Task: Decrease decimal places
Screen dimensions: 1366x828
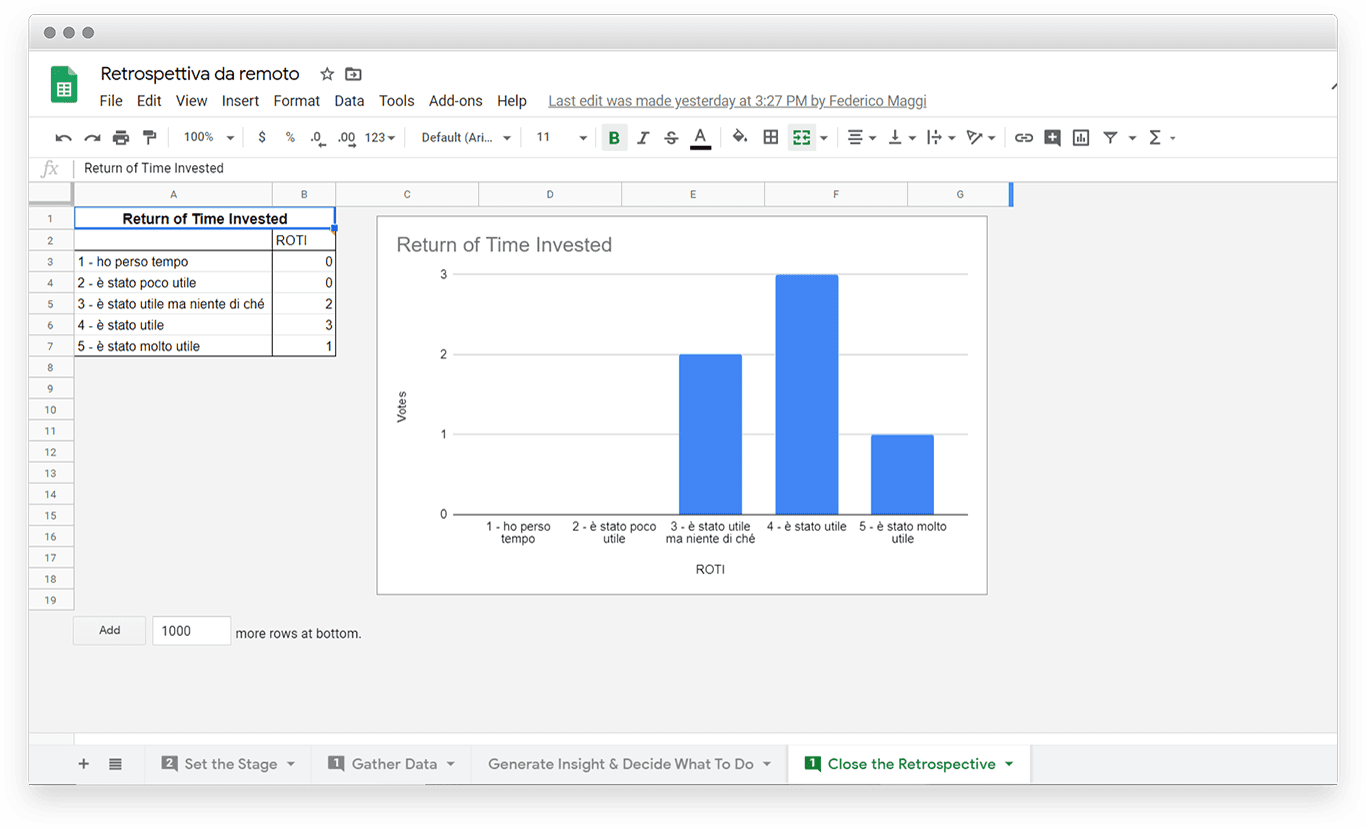Action: tap(317, 138)
